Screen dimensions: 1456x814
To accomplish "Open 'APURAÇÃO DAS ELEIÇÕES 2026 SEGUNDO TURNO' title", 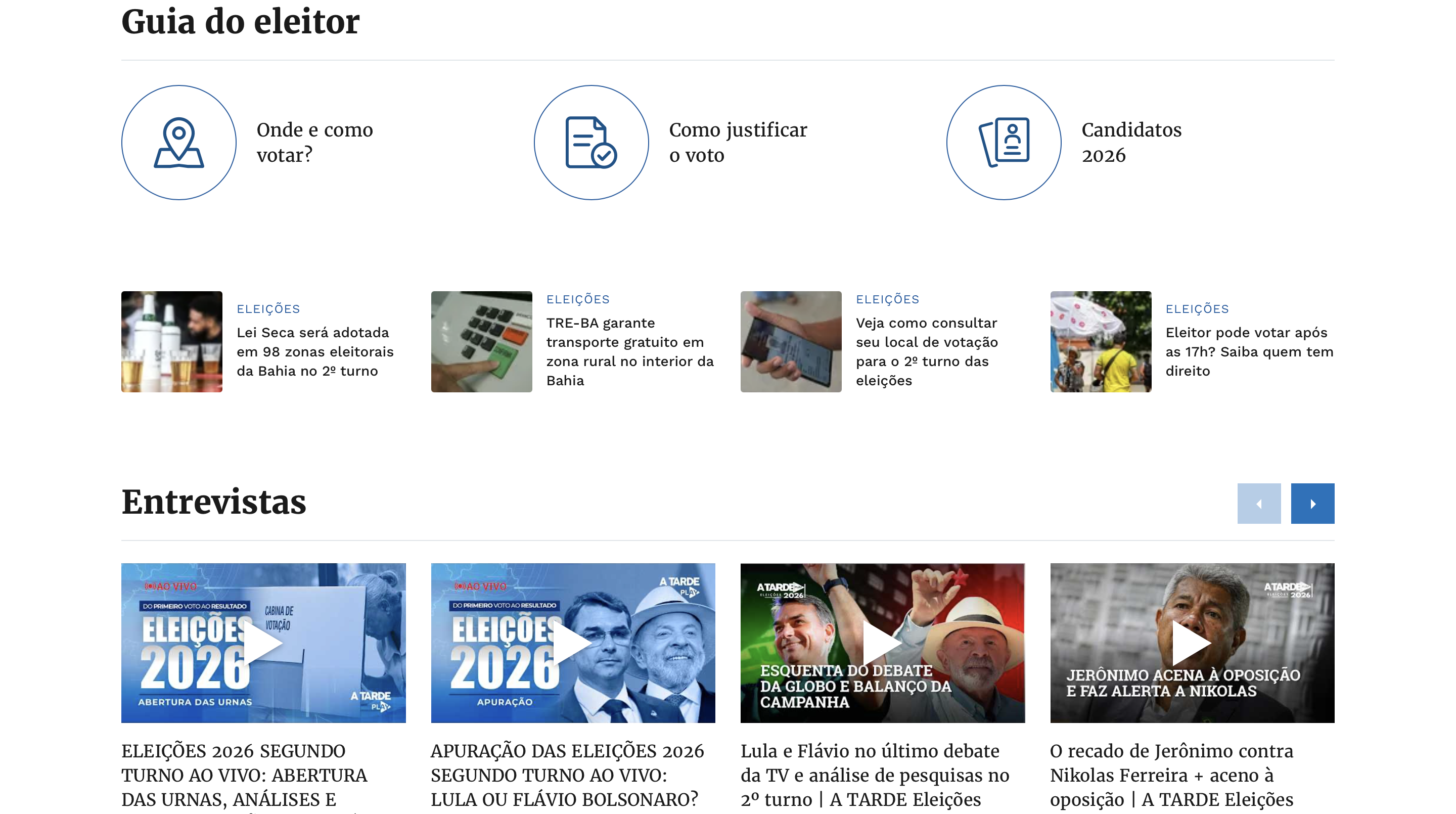I will coord(567,776).
